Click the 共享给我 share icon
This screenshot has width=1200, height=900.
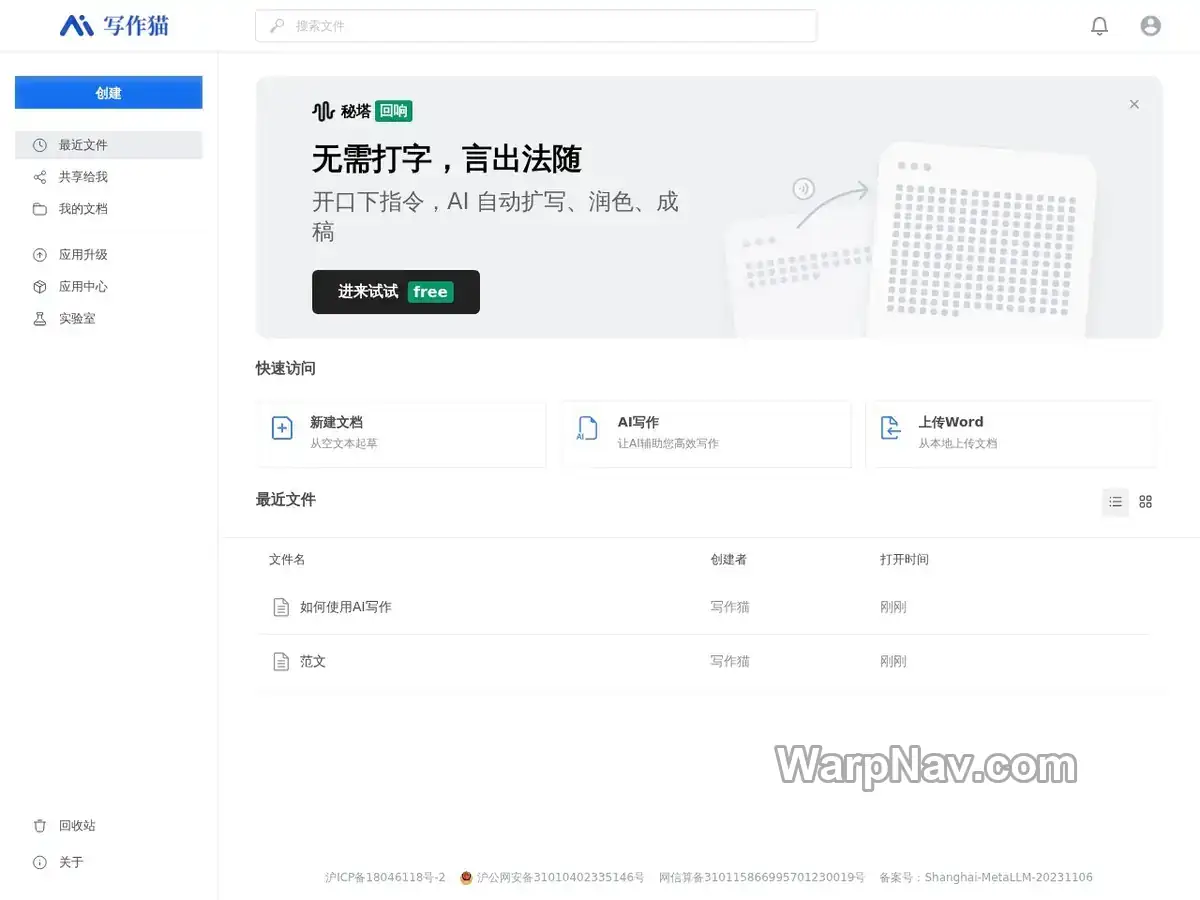(40, 177)
